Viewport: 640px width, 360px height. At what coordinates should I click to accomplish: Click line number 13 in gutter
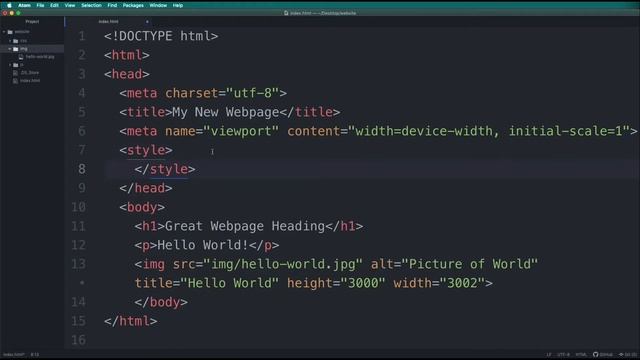(79, 264)
